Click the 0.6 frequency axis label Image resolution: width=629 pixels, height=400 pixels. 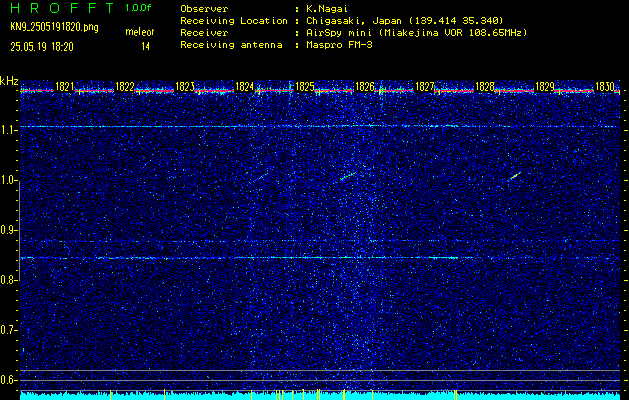coord(8,380)
